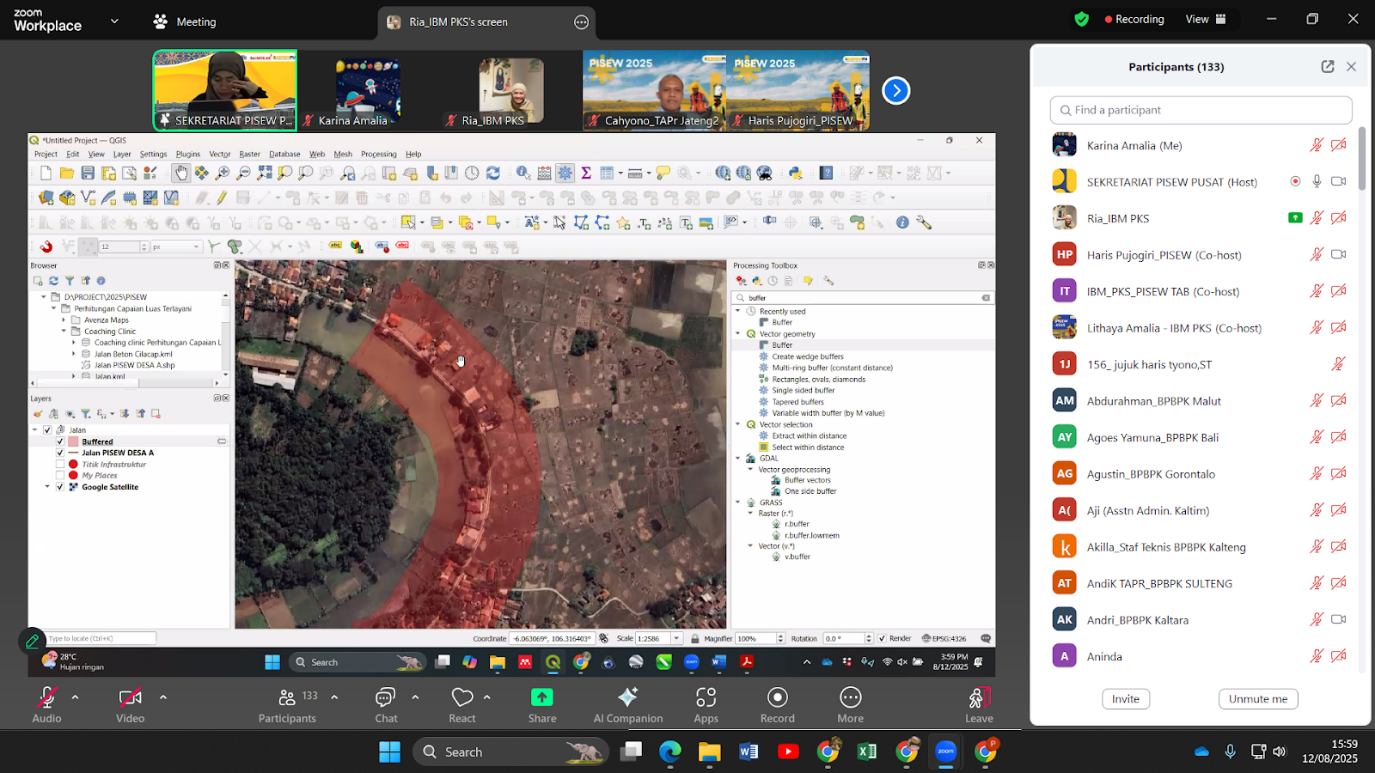1375x773 pixels.
Task: Open the Scale dropdown in QGIS status bar
Action: [678, 638]
